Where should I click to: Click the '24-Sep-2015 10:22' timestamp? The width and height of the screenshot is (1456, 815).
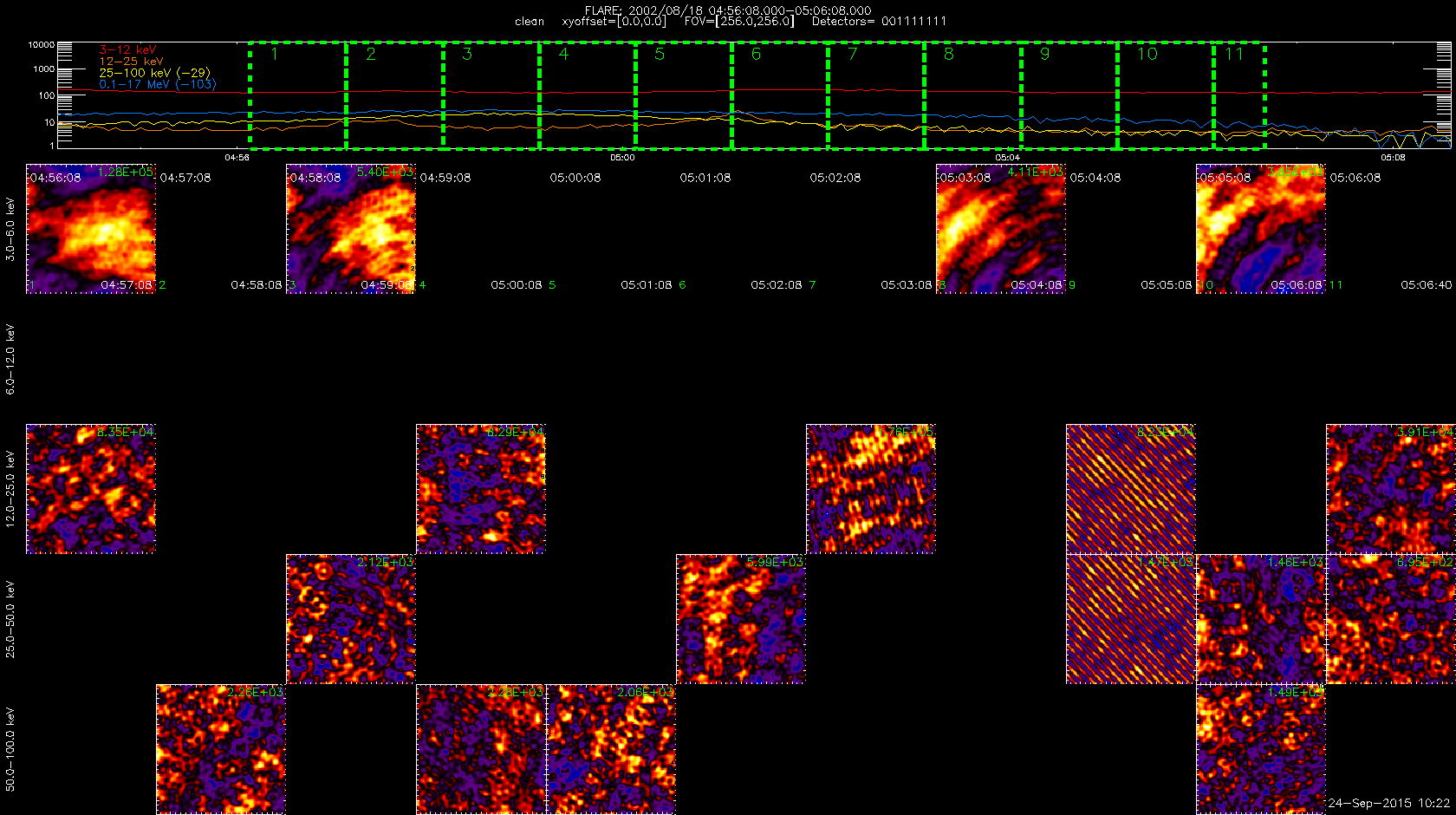1389,804
